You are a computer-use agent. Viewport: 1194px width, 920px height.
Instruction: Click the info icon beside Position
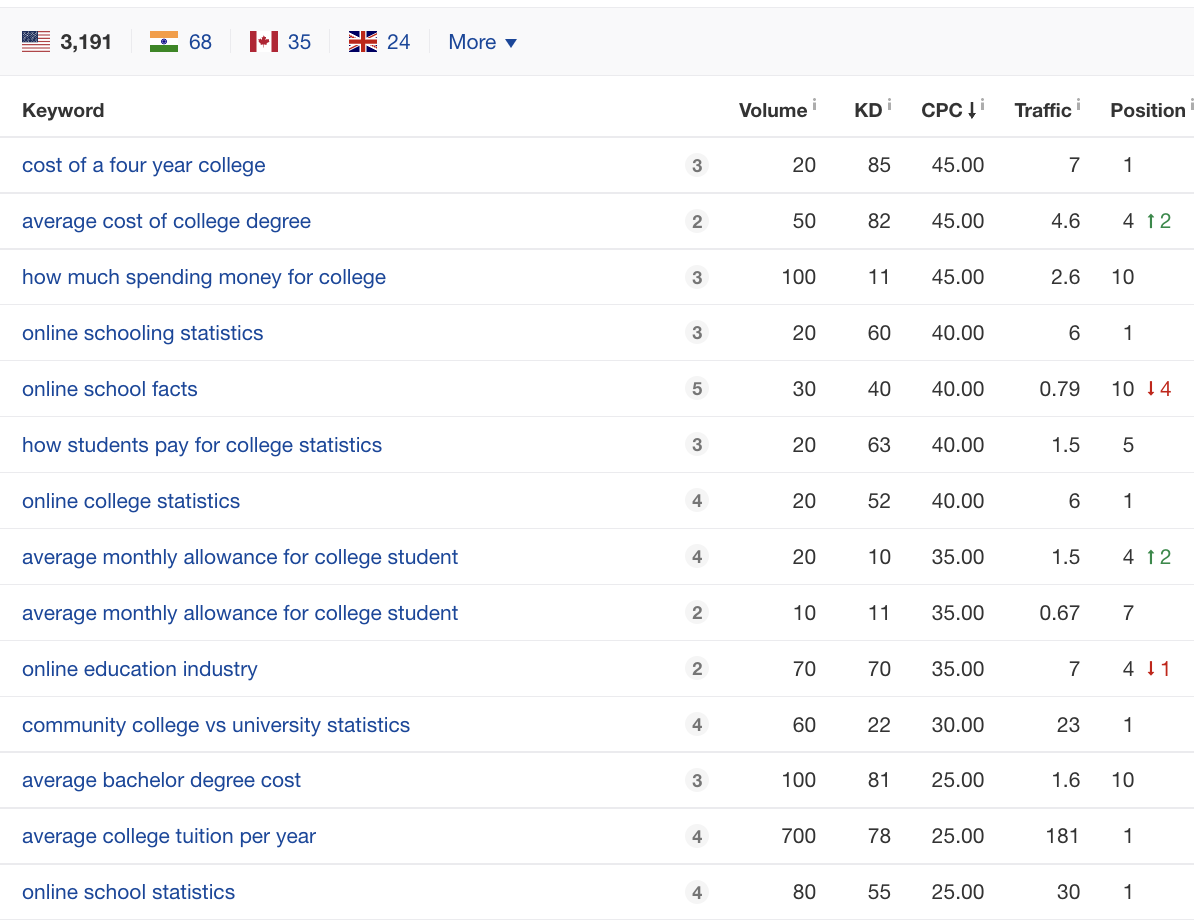pos(1191,104)
